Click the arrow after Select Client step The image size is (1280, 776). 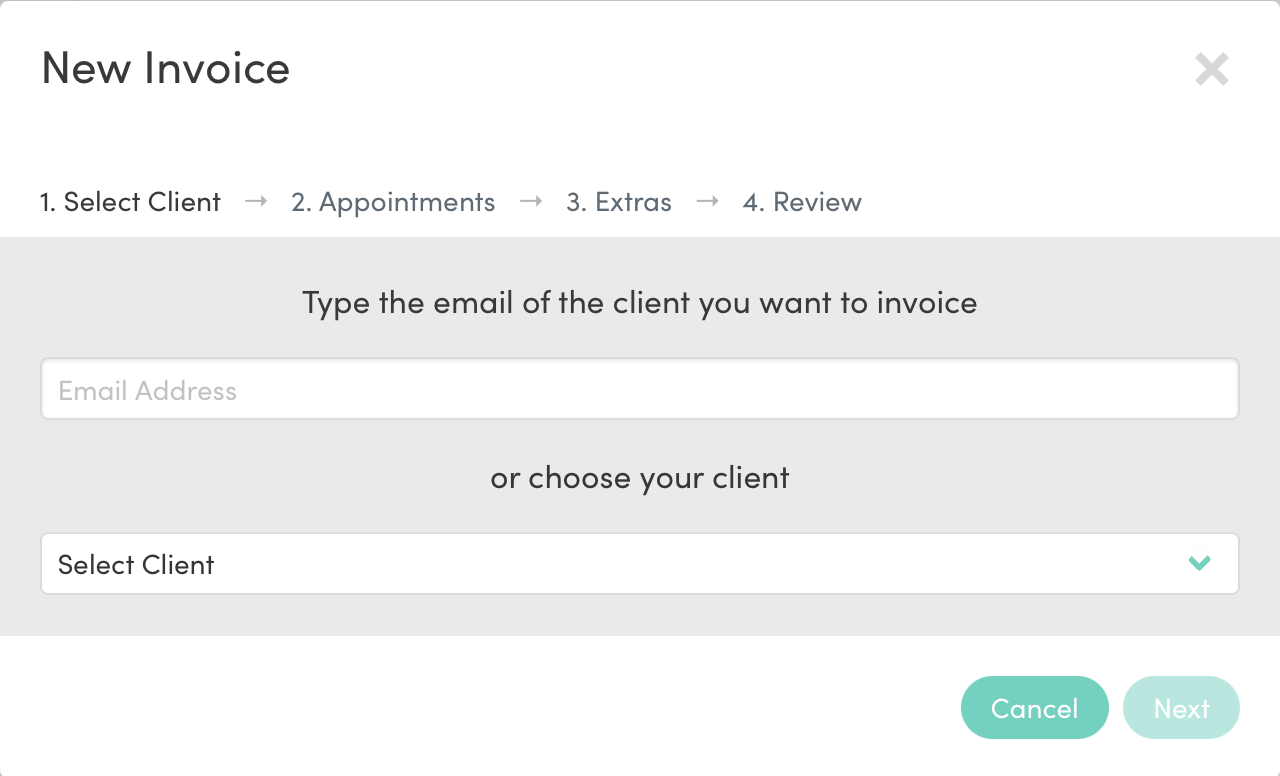pyautogui.click(x=256, y=201)
